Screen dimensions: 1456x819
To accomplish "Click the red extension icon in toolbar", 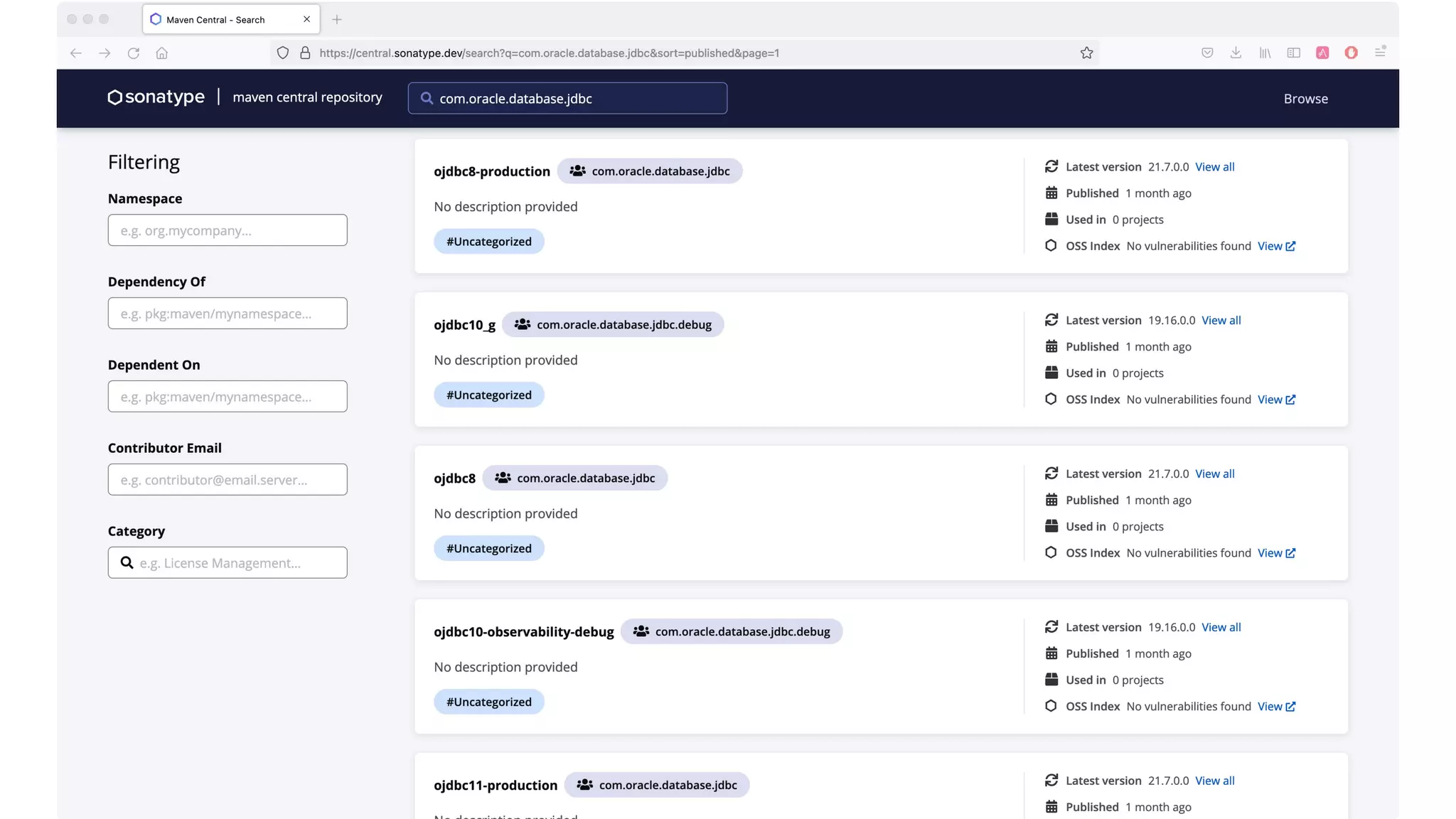I will pos(1351,53).
